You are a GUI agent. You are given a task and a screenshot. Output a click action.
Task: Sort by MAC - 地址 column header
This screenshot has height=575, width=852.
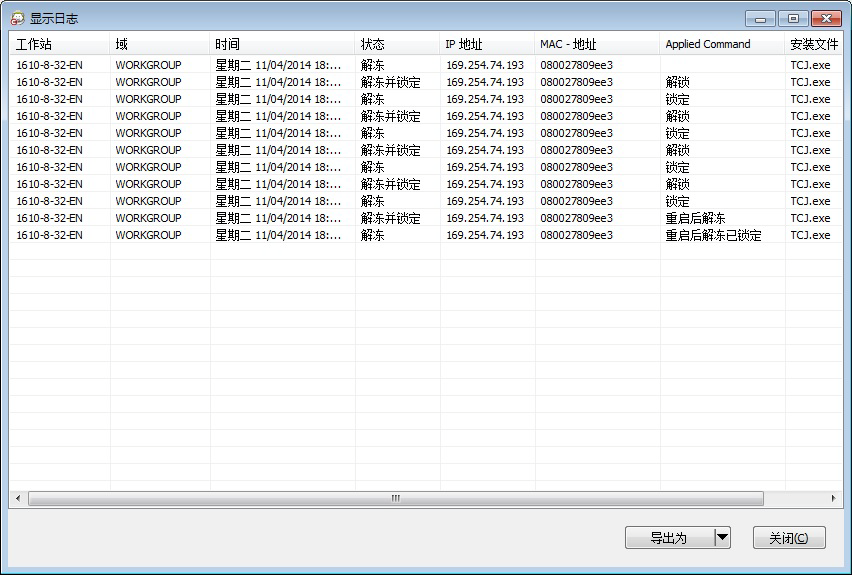click(x=597, y=44)
